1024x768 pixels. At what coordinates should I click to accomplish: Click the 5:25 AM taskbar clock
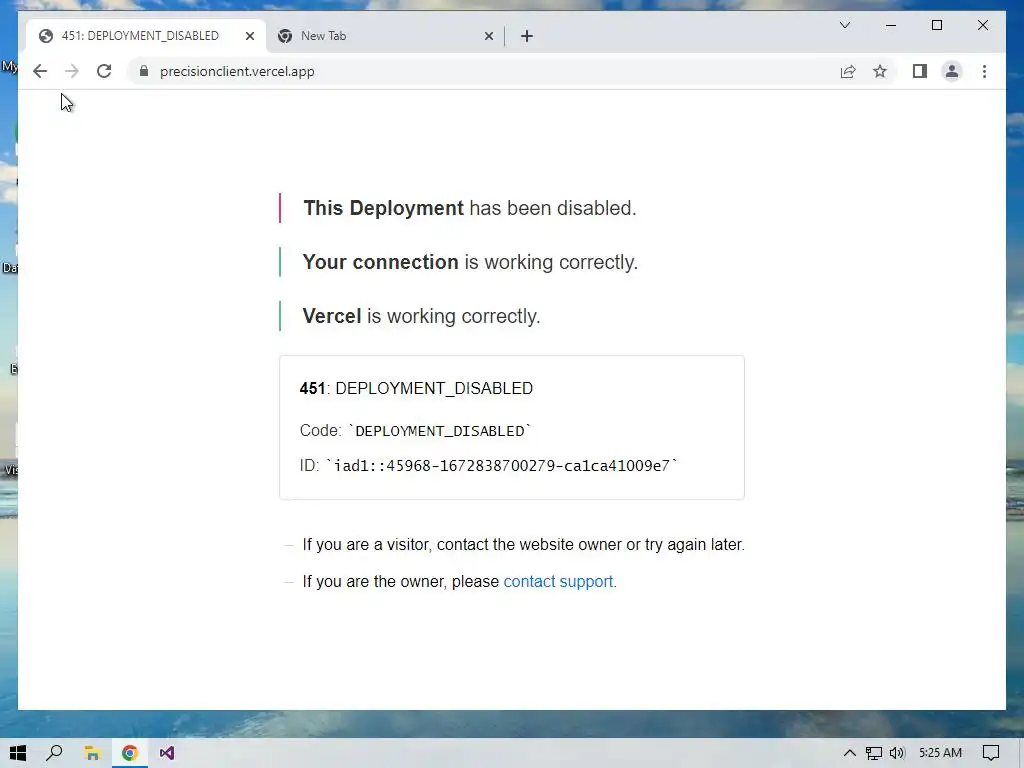940,753
